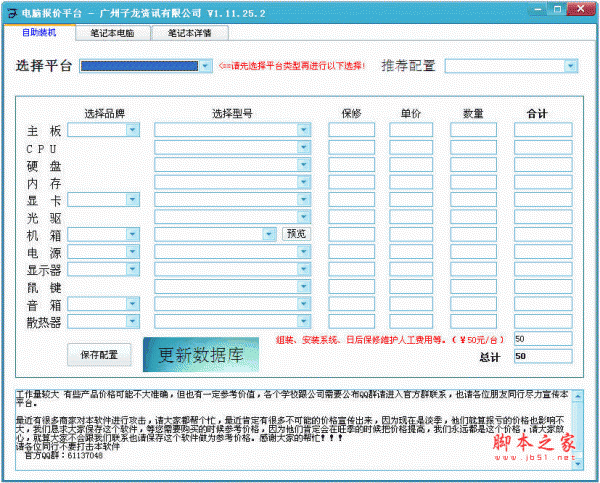
Task: Expand the 显示器 model dropdown
Action: click(x=303, y=269)
